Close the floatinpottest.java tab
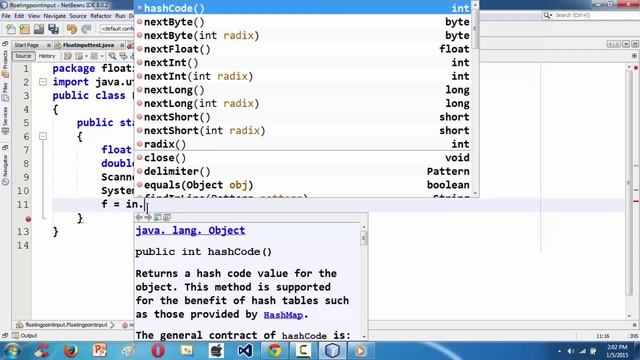Image resolution: width=640 pixels, height=360 pixels. (x=122, y=45)
